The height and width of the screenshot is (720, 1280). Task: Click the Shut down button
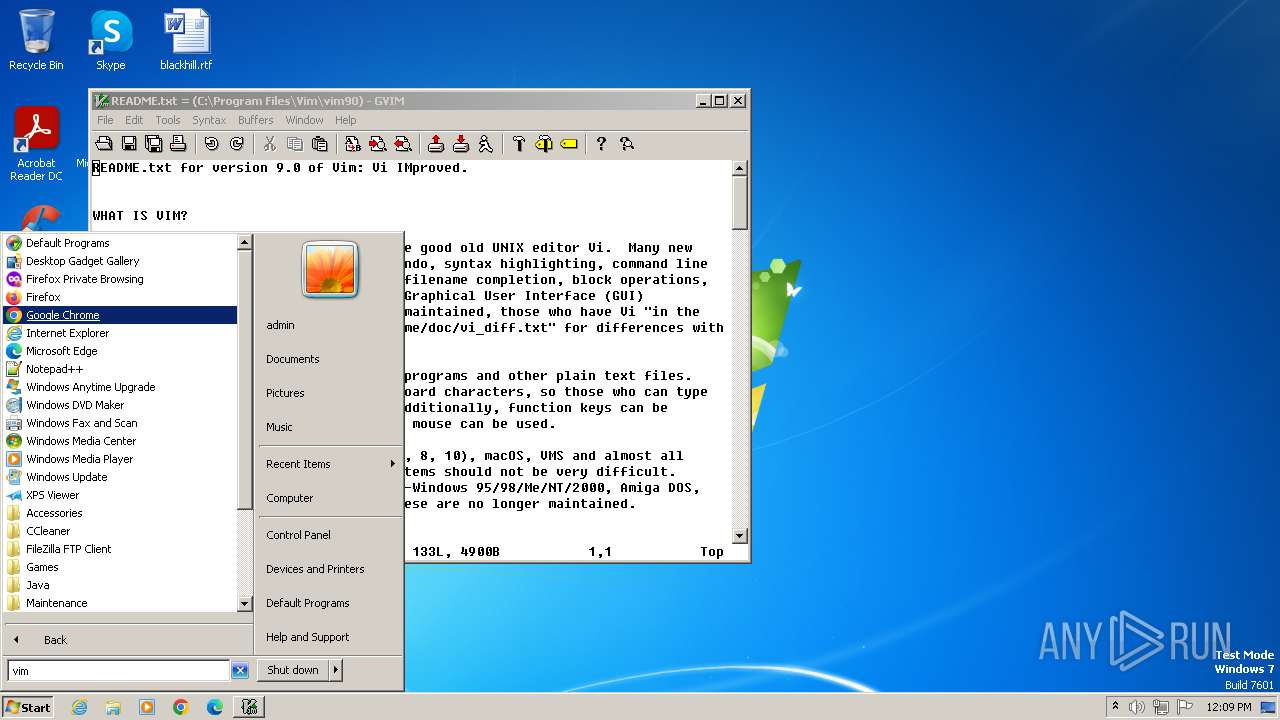coord(293,670)
